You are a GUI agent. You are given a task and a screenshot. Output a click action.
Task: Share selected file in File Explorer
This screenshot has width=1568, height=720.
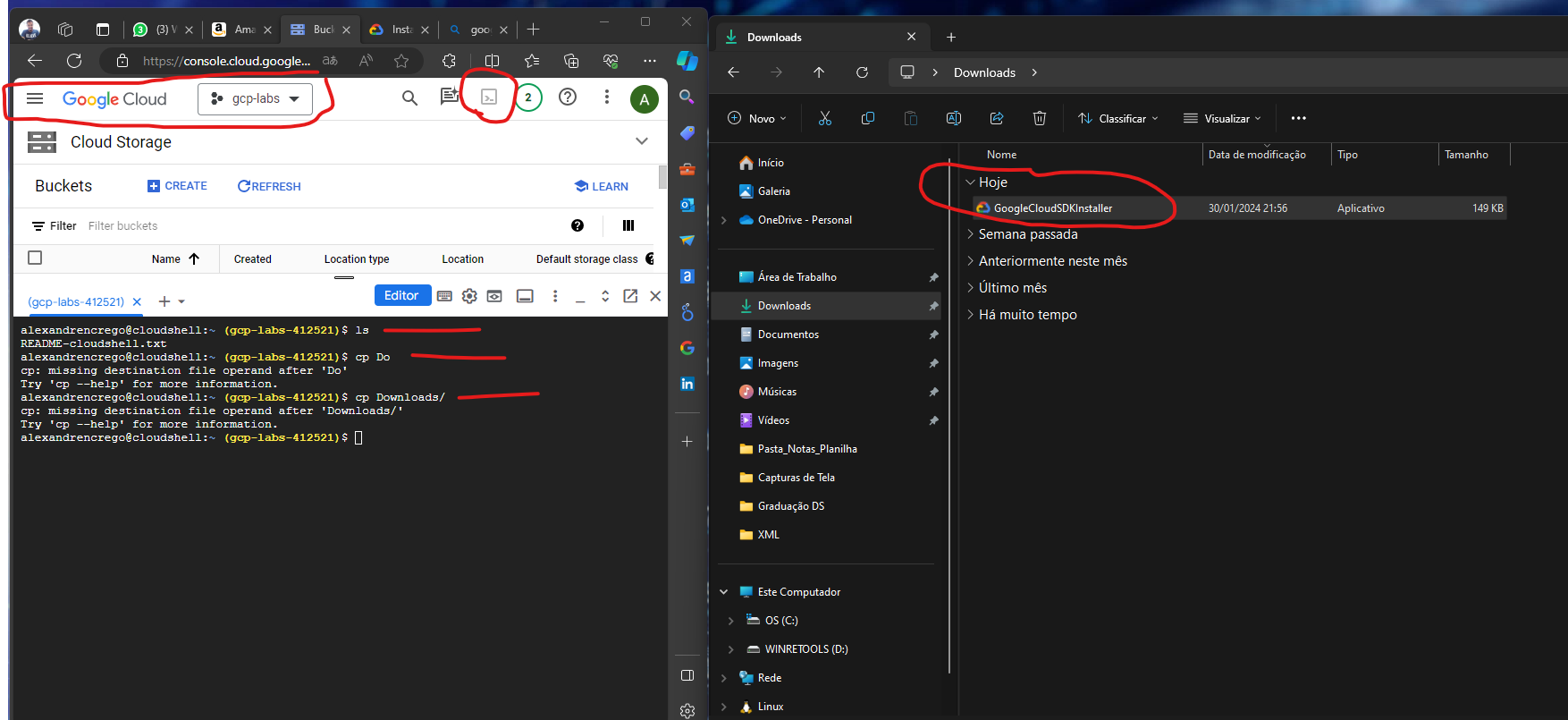click(x=997, y=118)
